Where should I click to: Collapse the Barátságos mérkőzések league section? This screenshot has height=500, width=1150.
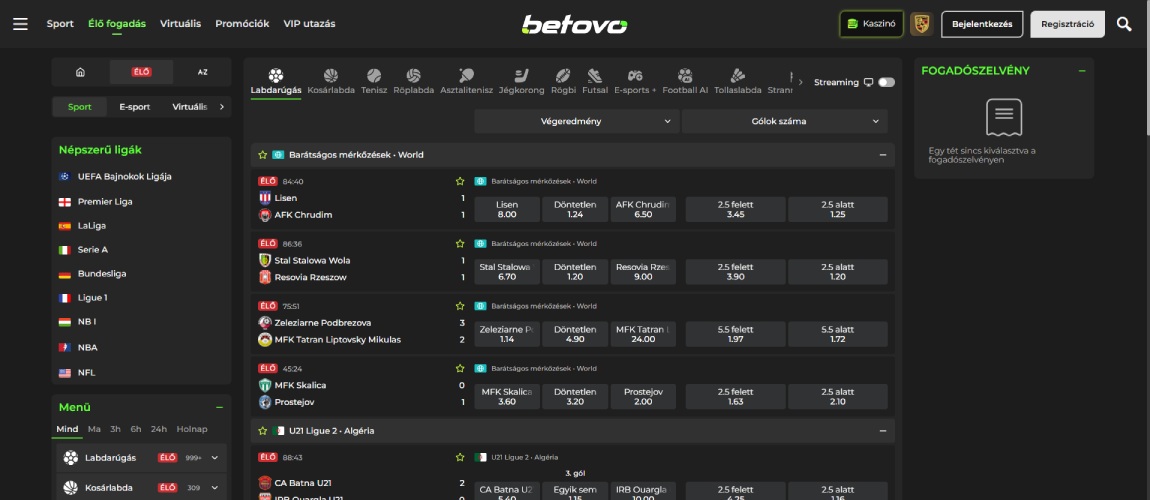pyautogui.click(x=882, y=155)
